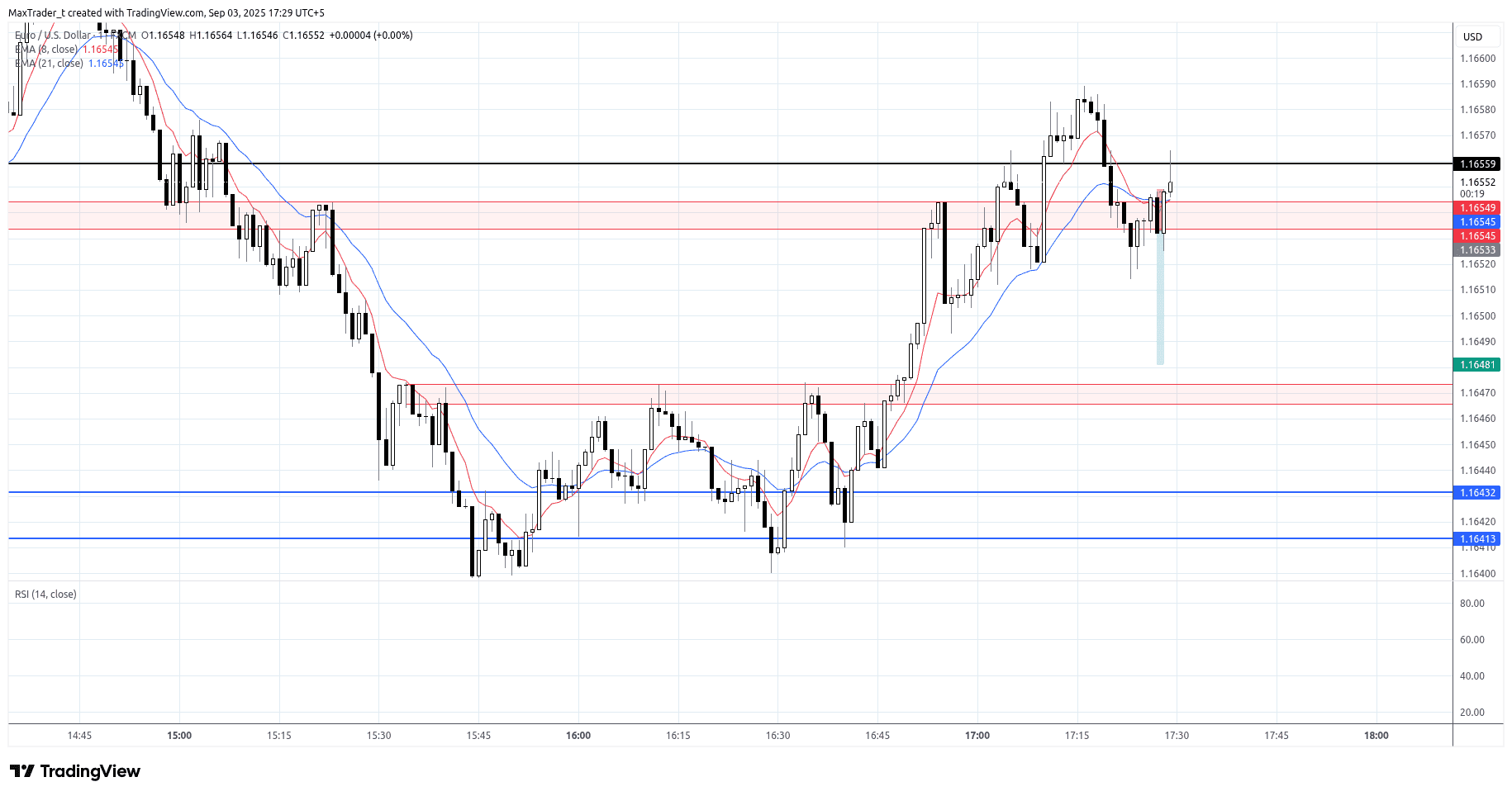Click the red 1.16549 price label
The width and height of the screenshot is (1512, 796).
tap(1477, 208)
